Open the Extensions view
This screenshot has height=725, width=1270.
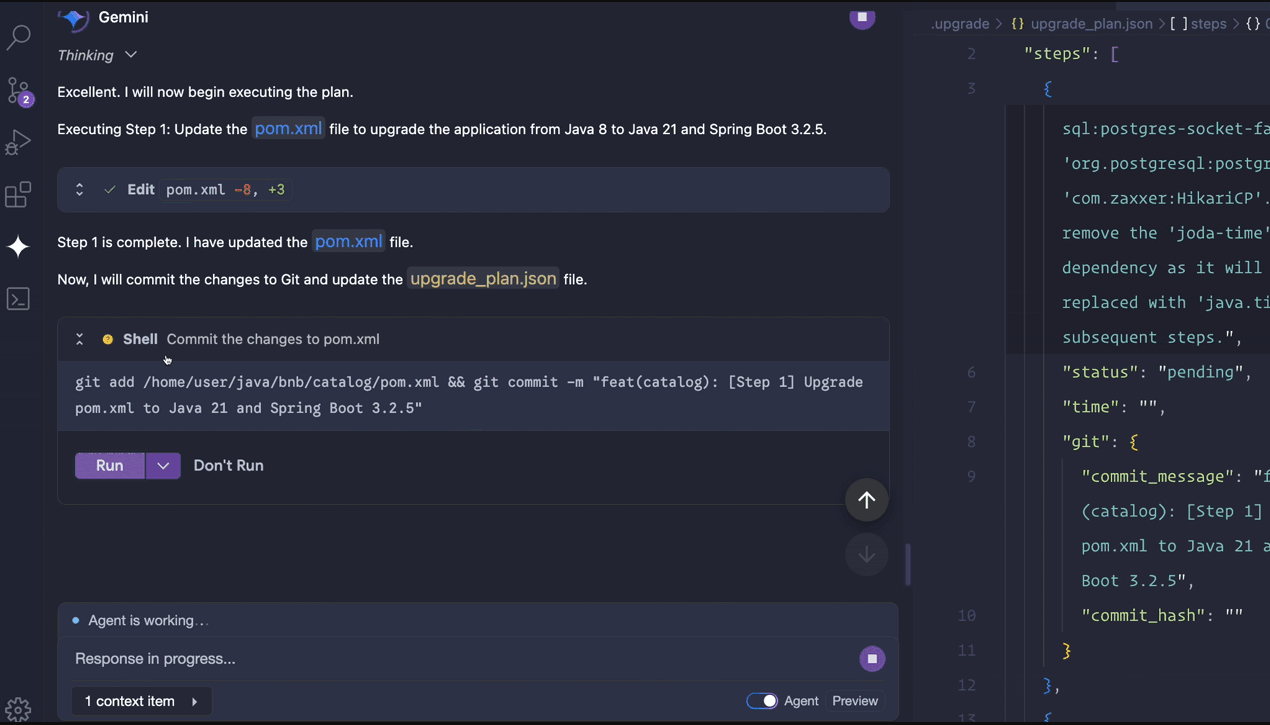(x=18, y=194)
